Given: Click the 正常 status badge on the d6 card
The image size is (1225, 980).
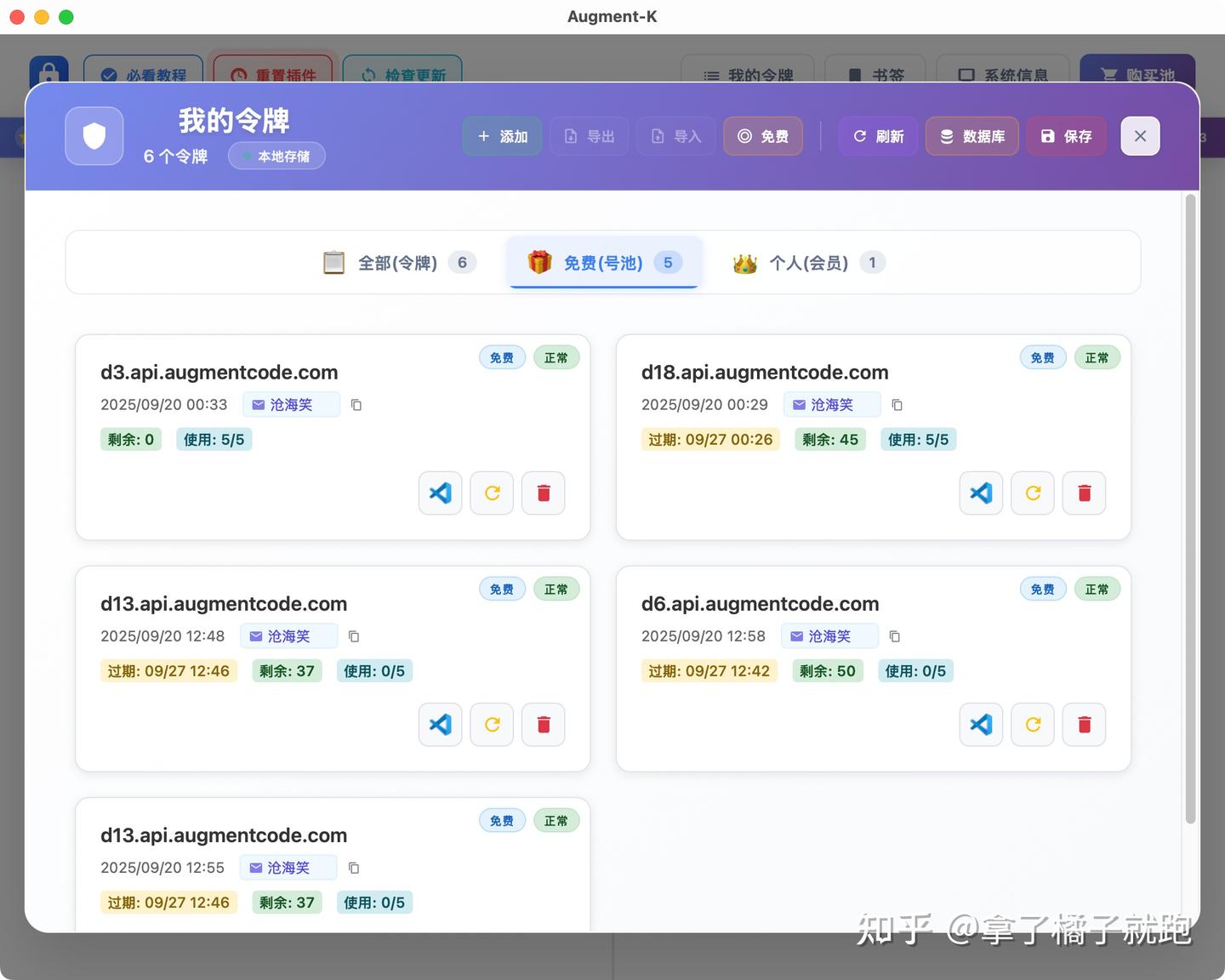Looking at the screenshot, I should coord(1097,589).
